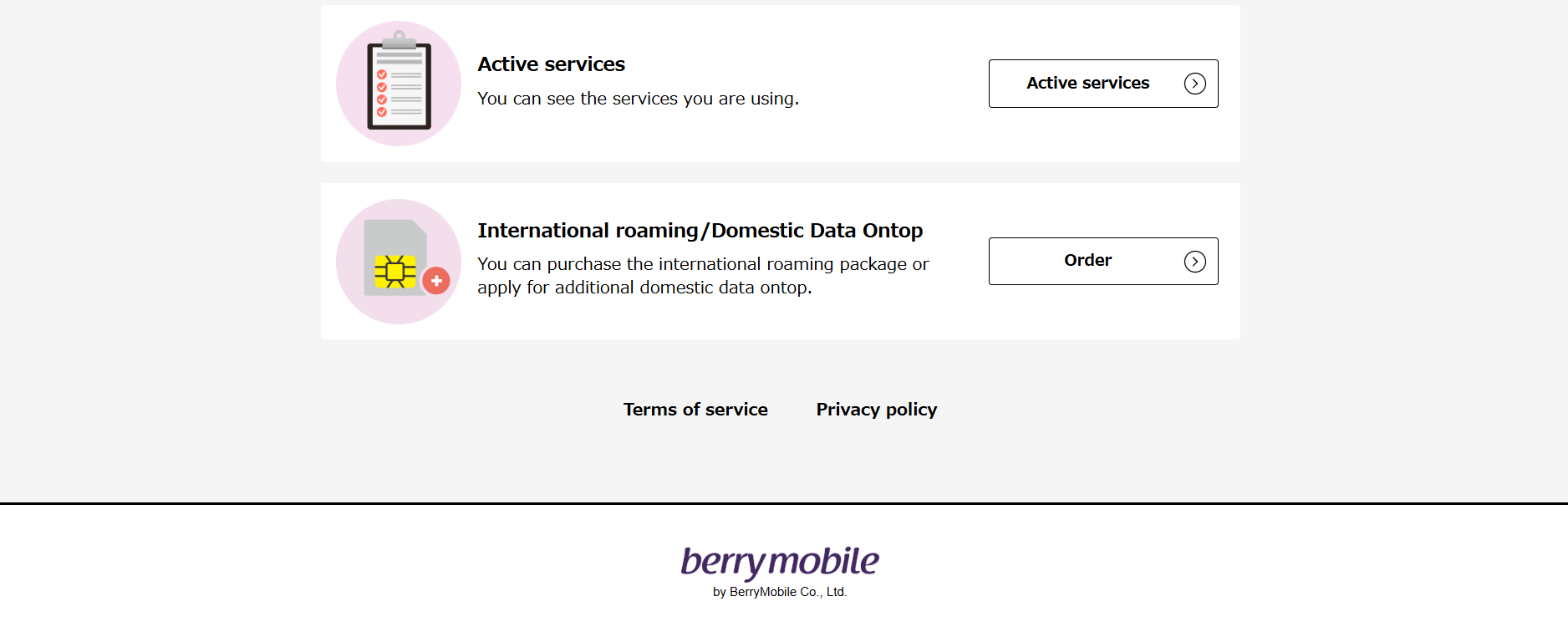Image resolution: width=1568 pixels, height=637 pixels.
Task: Select the Order button label
Action: pos(1087,260)
